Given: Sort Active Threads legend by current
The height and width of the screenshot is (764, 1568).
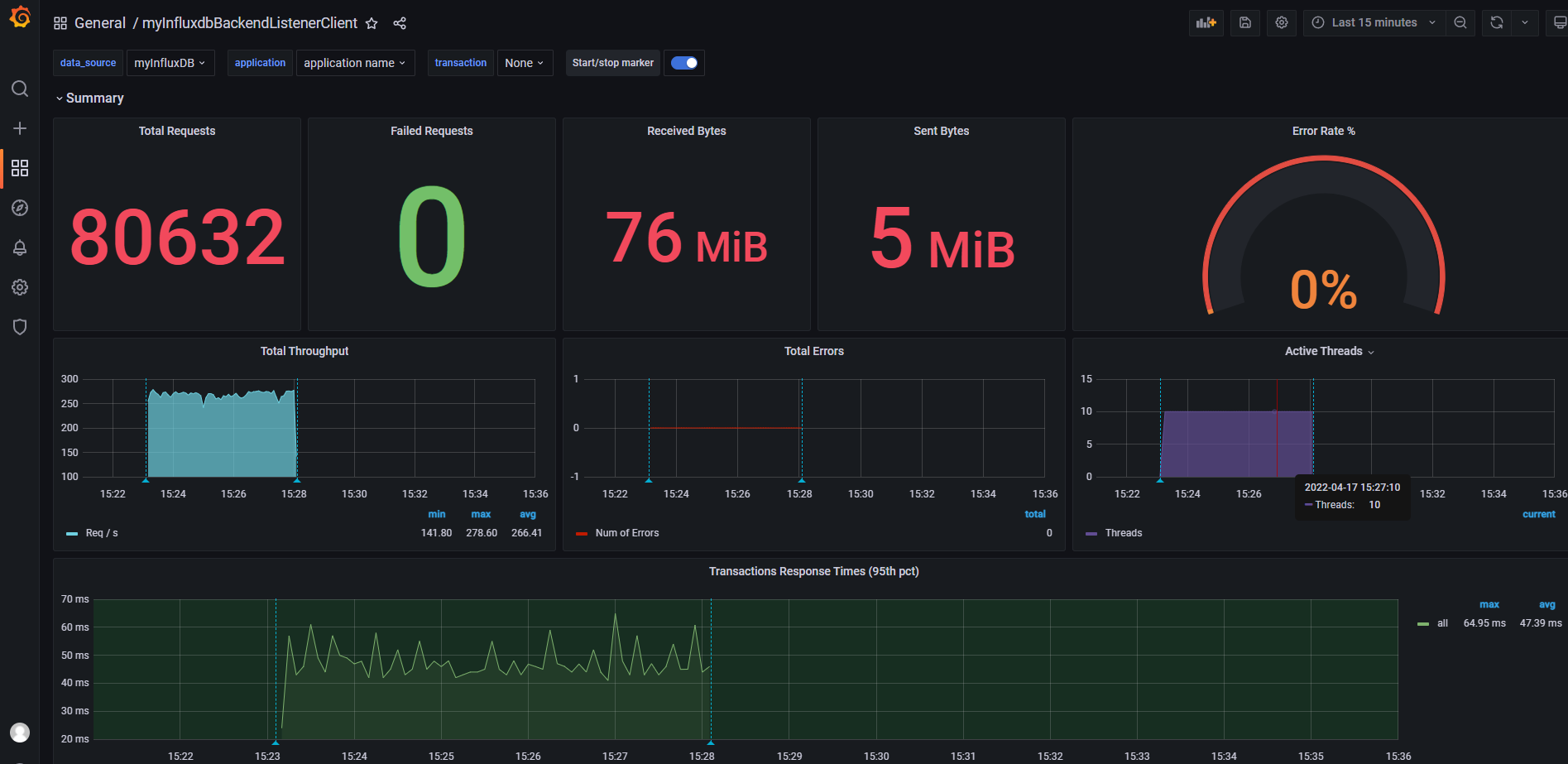Looking at the screenshot, I should click(1539, 514).
